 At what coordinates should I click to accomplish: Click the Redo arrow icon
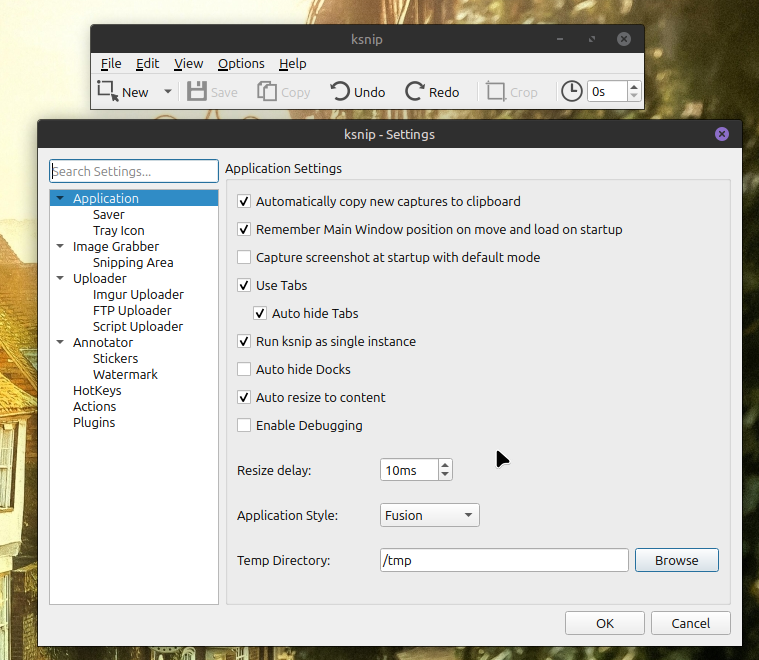point(415,91)
